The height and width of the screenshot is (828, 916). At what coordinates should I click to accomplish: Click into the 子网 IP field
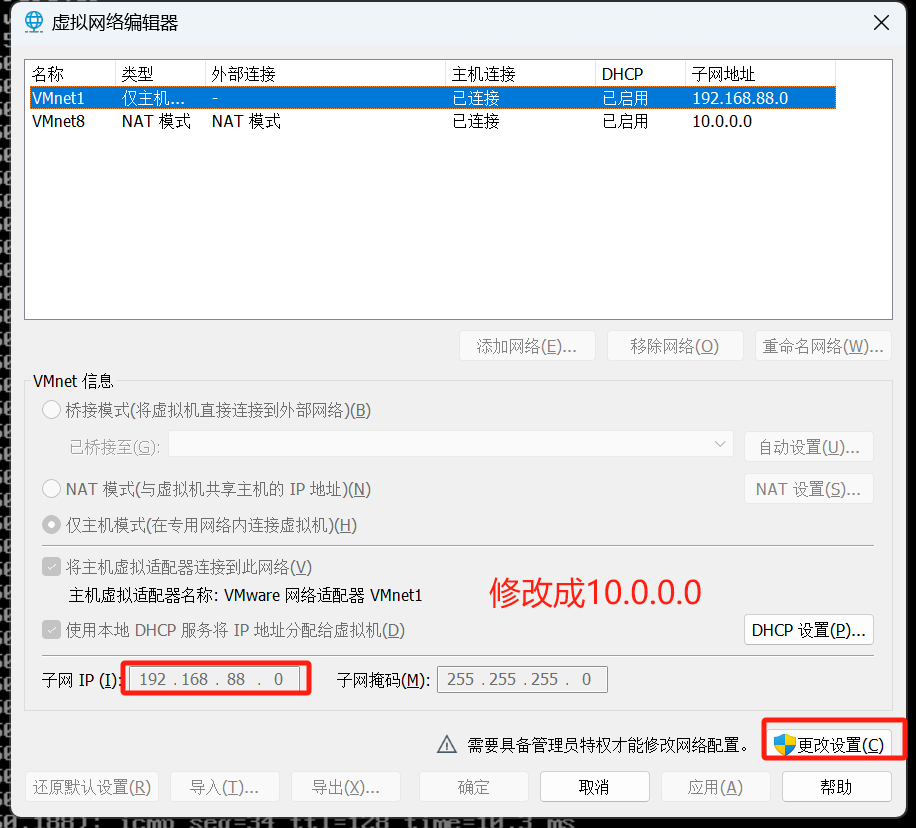coord(214,679)
